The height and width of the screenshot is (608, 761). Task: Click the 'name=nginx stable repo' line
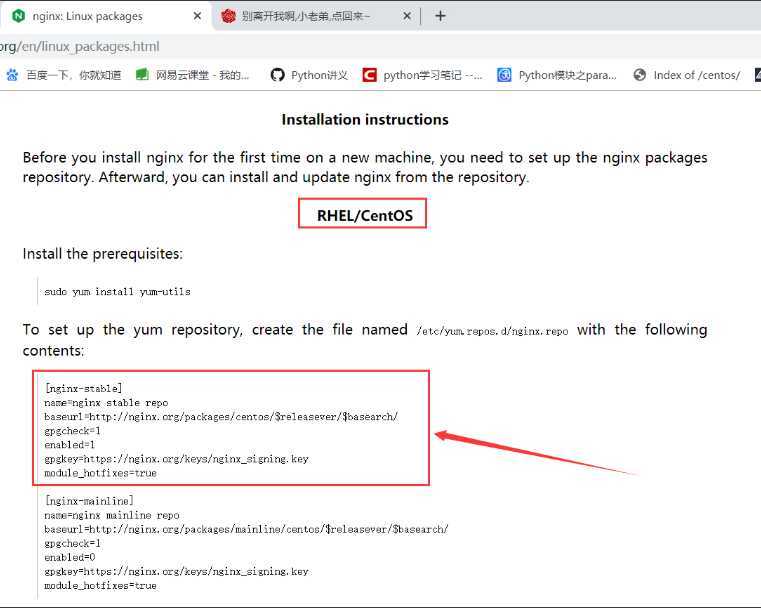(x=106, y=403)
